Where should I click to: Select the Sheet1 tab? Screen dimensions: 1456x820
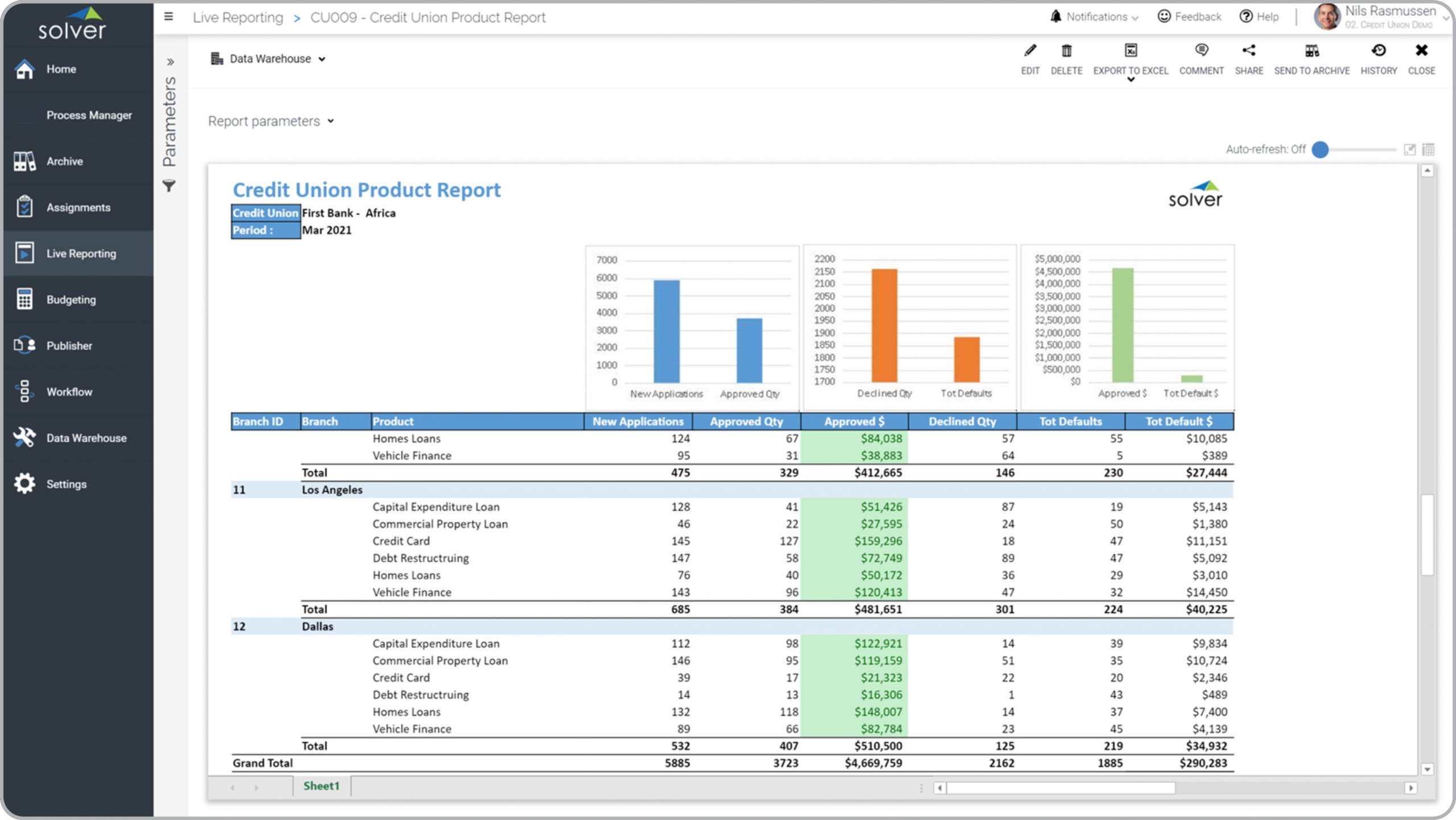(321, 786)
